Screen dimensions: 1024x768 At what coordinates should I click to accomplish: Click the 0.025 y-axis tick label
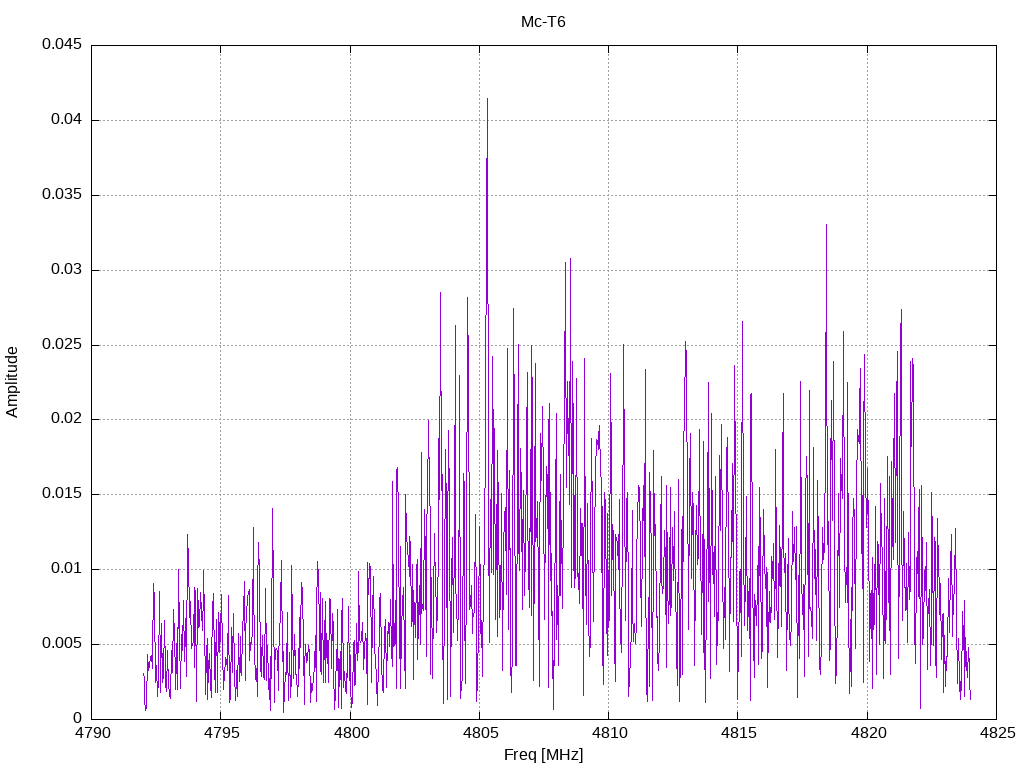(62, 344)
